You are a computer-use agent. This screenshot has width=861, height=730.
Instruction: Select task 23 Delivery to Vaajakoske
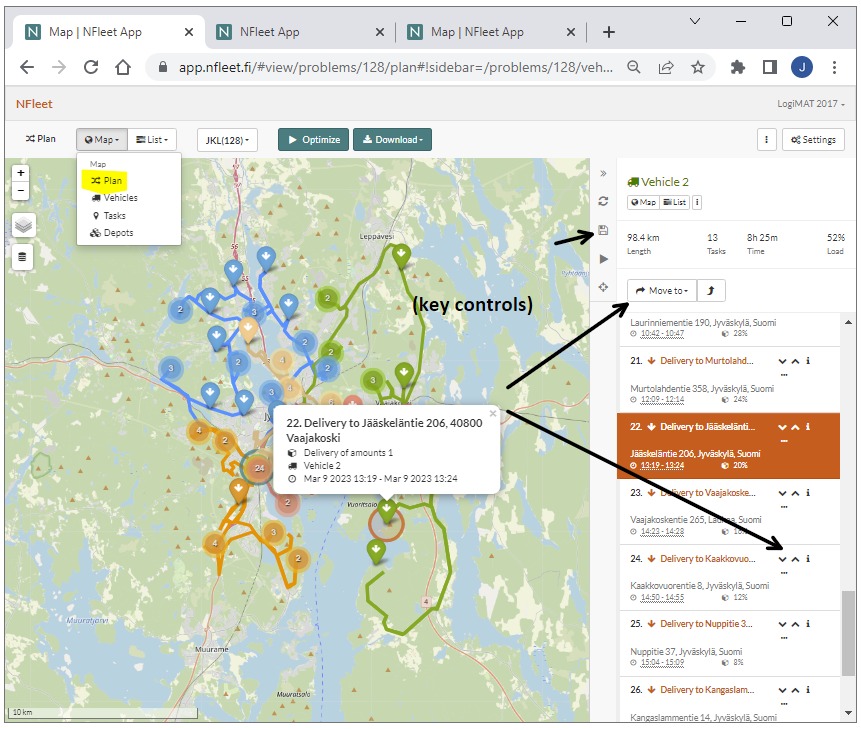(730, 512)
